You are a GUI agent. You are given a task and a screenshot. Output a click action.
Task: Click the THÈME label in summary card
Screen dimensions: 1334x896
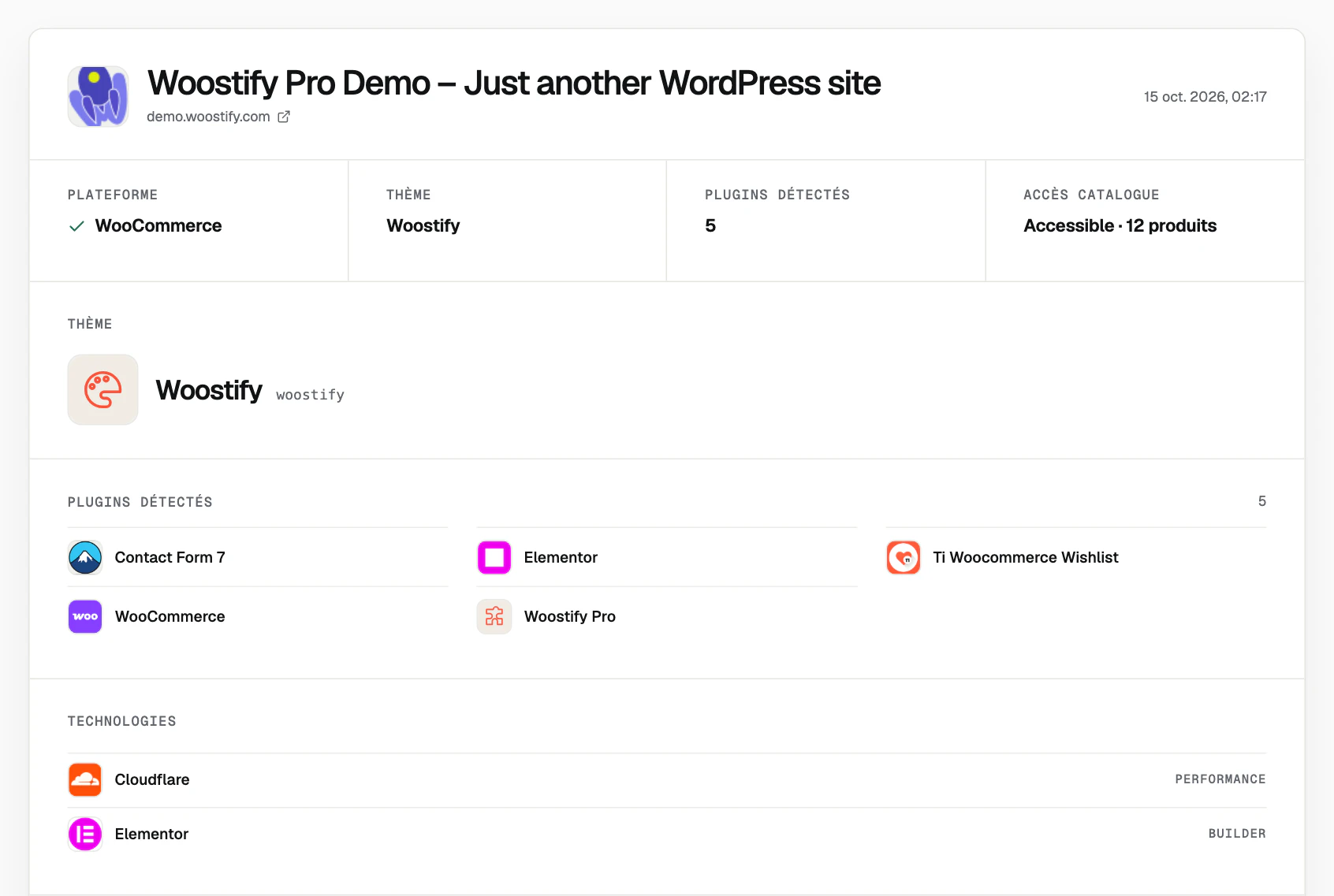(408, 195)
